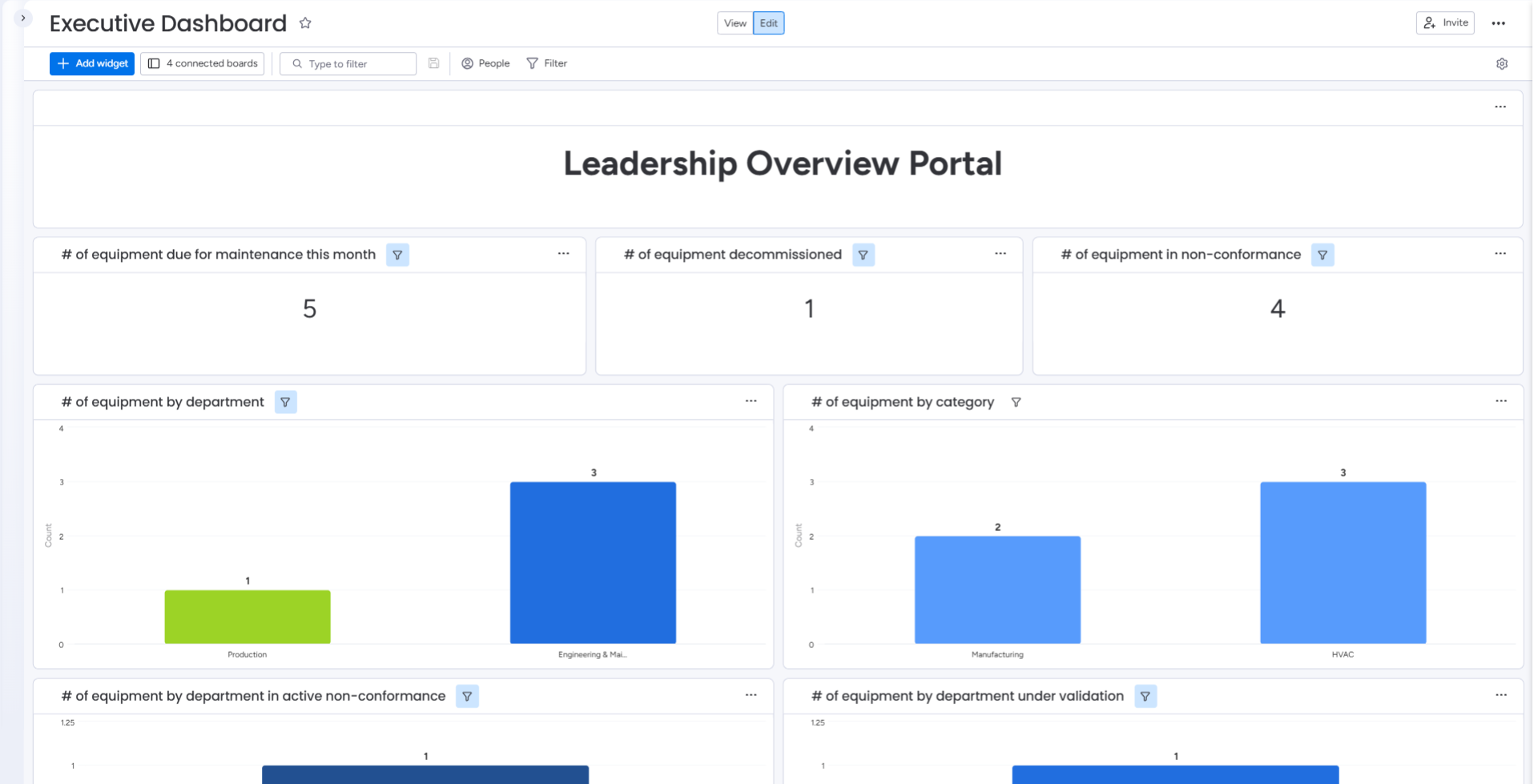Switch to View mode
Viewport: 1538px width, 784px height.
click(x=735, y=23)
